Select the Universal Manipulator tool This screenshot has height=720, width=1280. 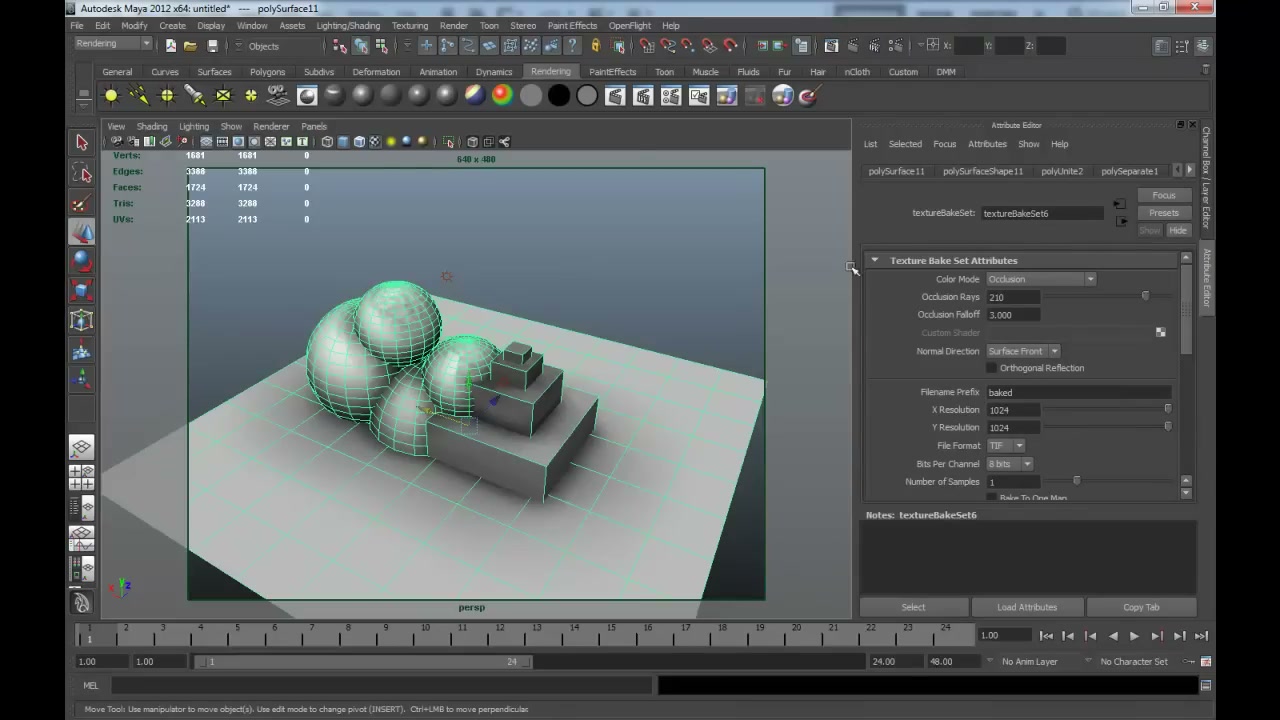tap(82, 320)
